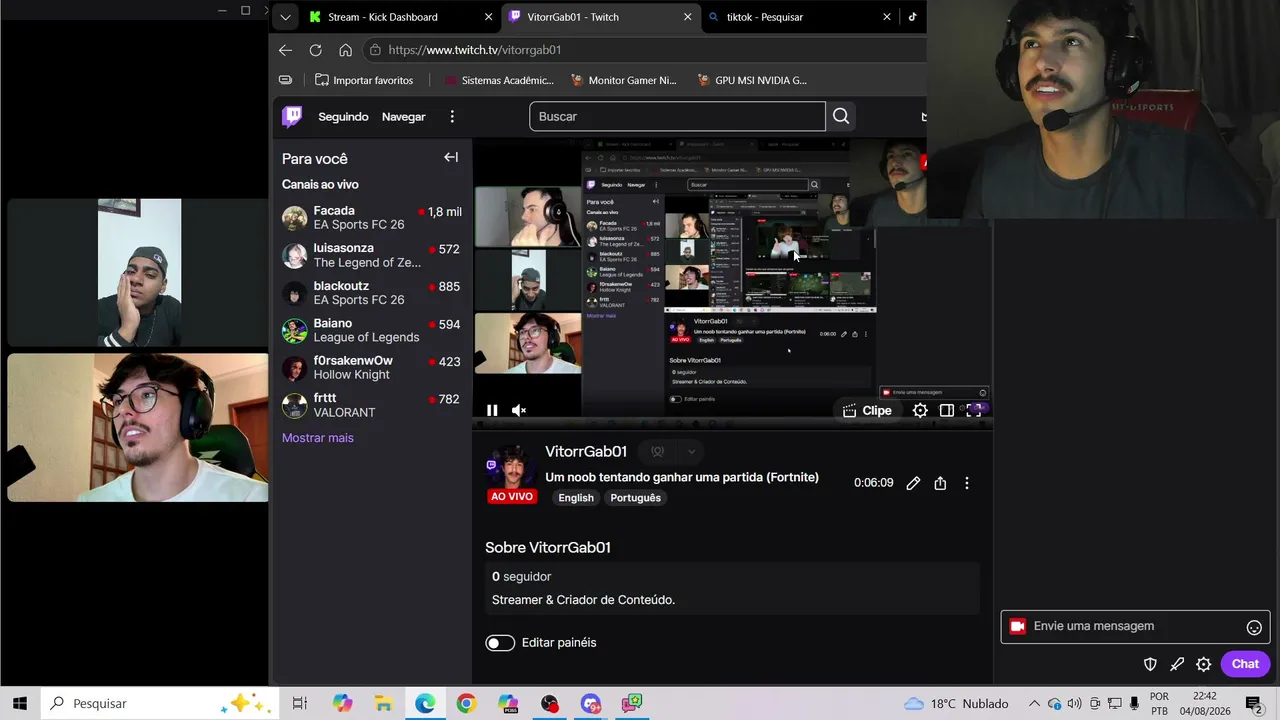
Task: Open luisasonza's live channel
Action: [x=372, y=255]
